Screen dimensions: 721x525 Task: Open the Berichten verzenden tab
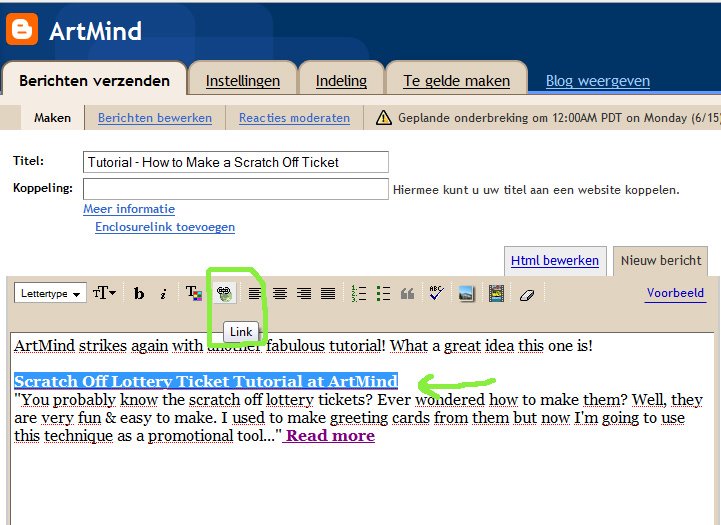tap(94, 80)
